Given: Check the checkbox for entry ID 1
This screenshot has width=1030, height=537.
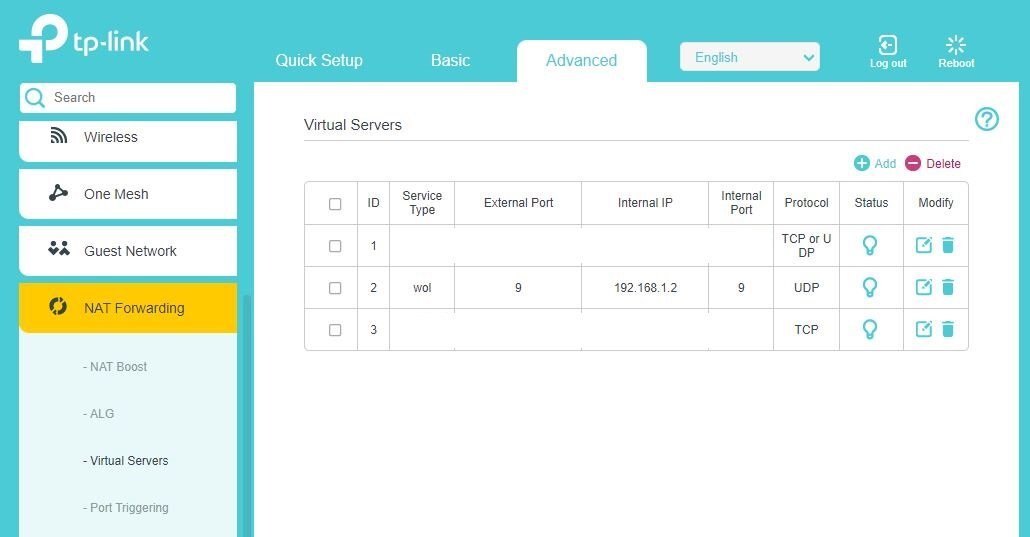Looking at the screenshot, I should (335, 246).
